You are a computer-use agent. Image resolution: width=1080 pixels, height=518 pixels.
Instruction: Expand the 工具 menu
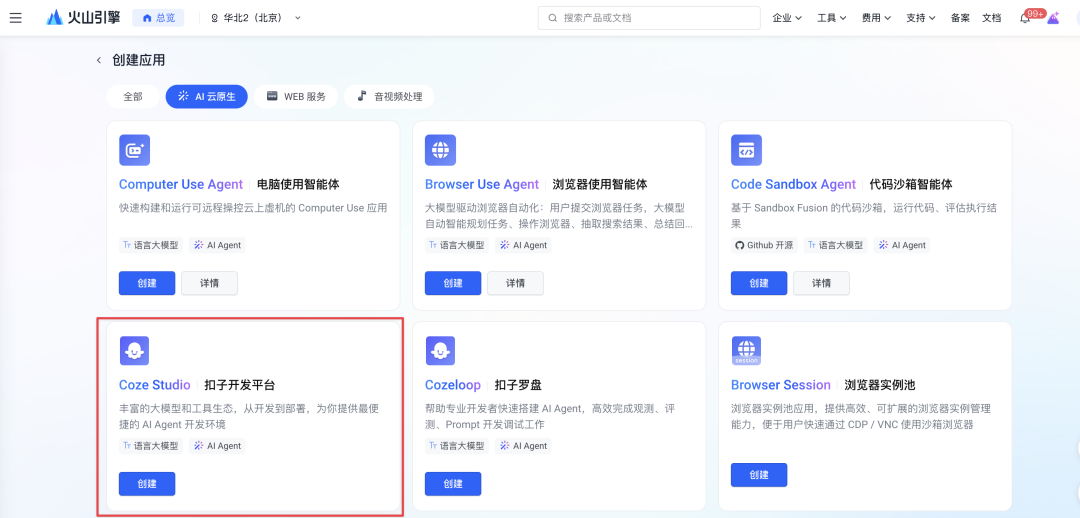831,18
